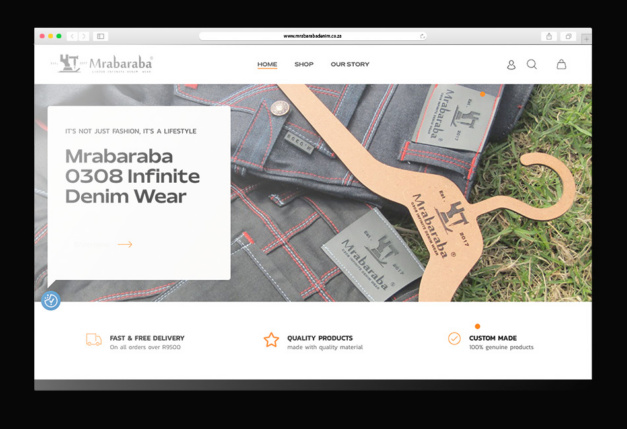Viewport: 627px width, 429px height.
Task: Click the Mrabaraba logo in header
Action: click(x=102, y=64)
